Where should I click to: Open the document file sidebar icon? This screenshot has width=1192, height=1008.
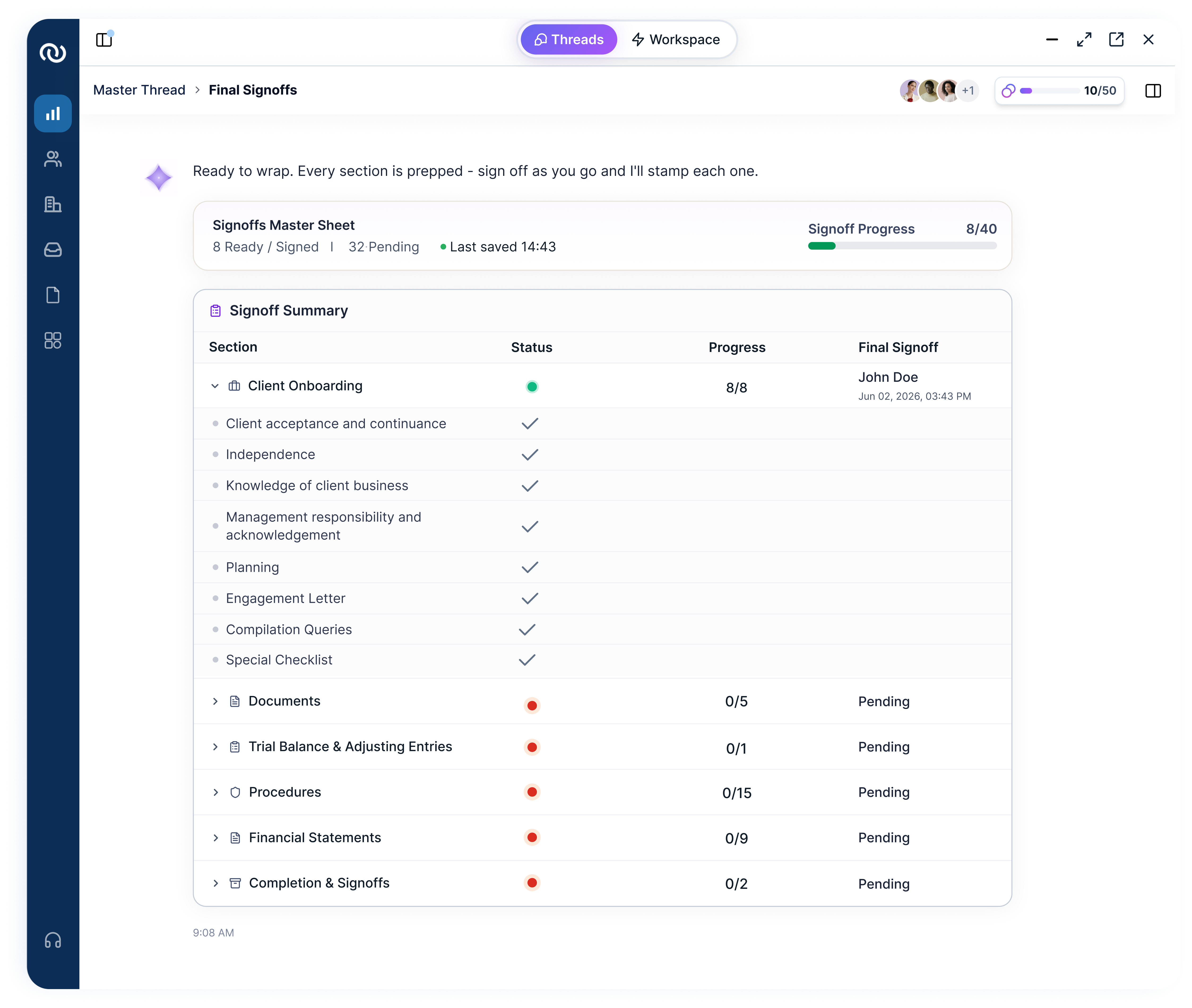click(x=52, y=295)
